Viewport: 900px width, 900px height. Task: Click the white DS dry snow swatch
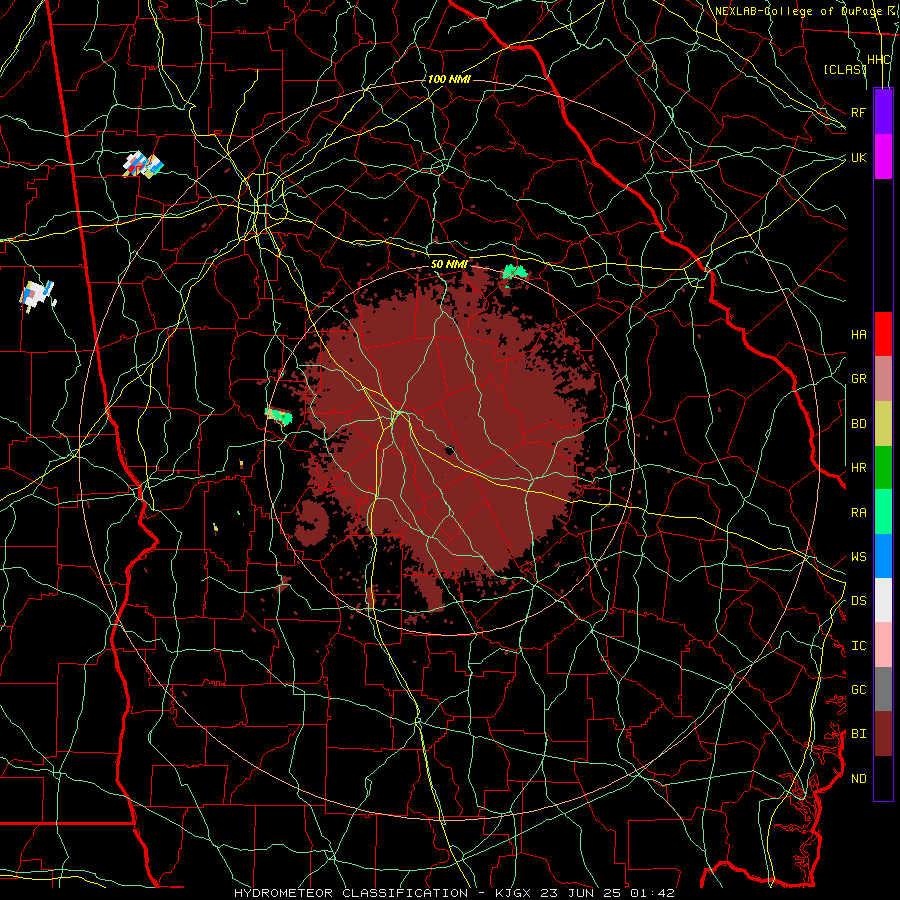pos(883,600)
